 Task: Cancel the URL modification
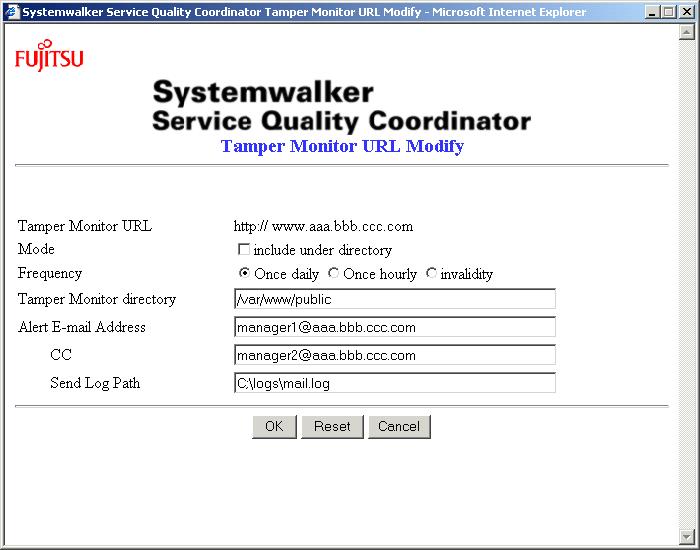(399, 426)
